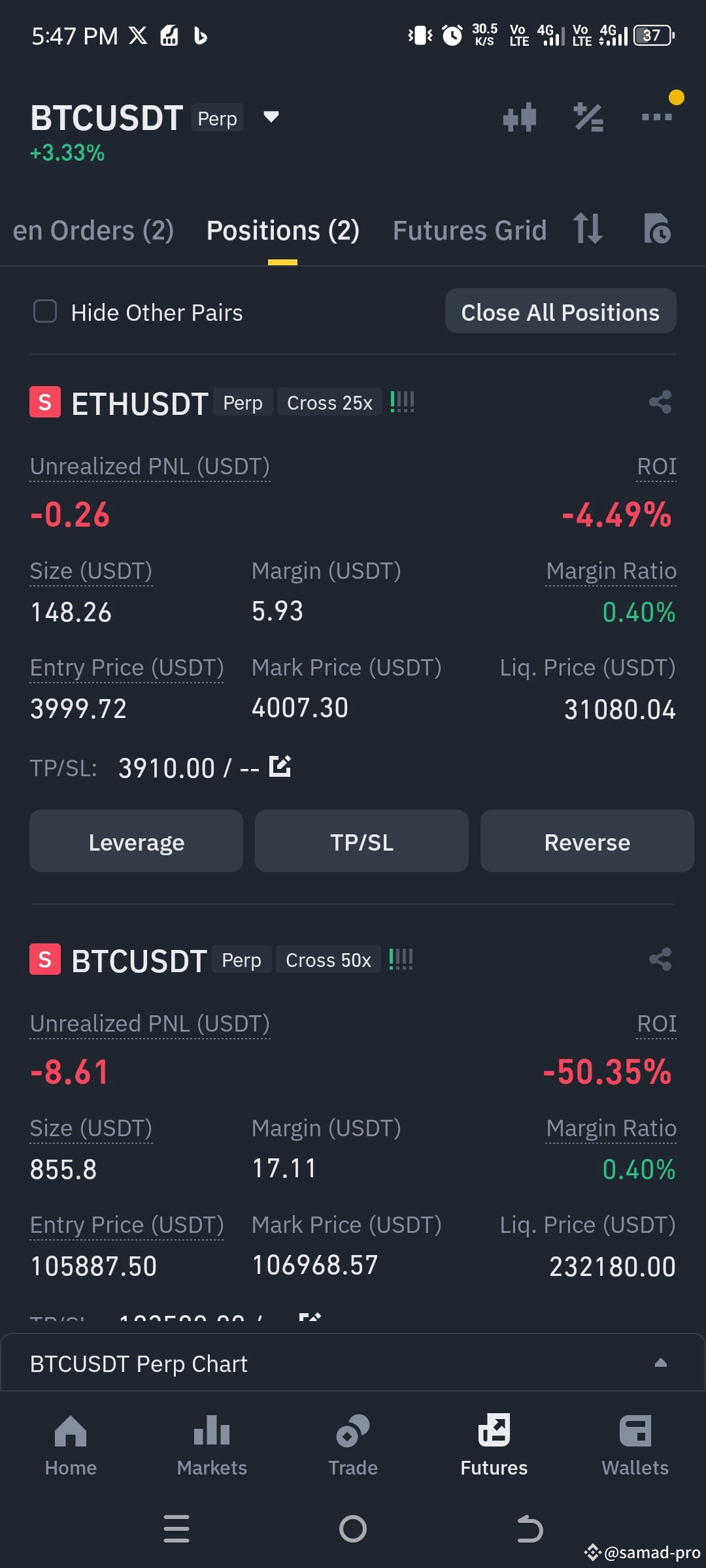Open the three-dots more menu
Image resolution: width=706 pixels, height=1568 pixels.
click(657, 117)
